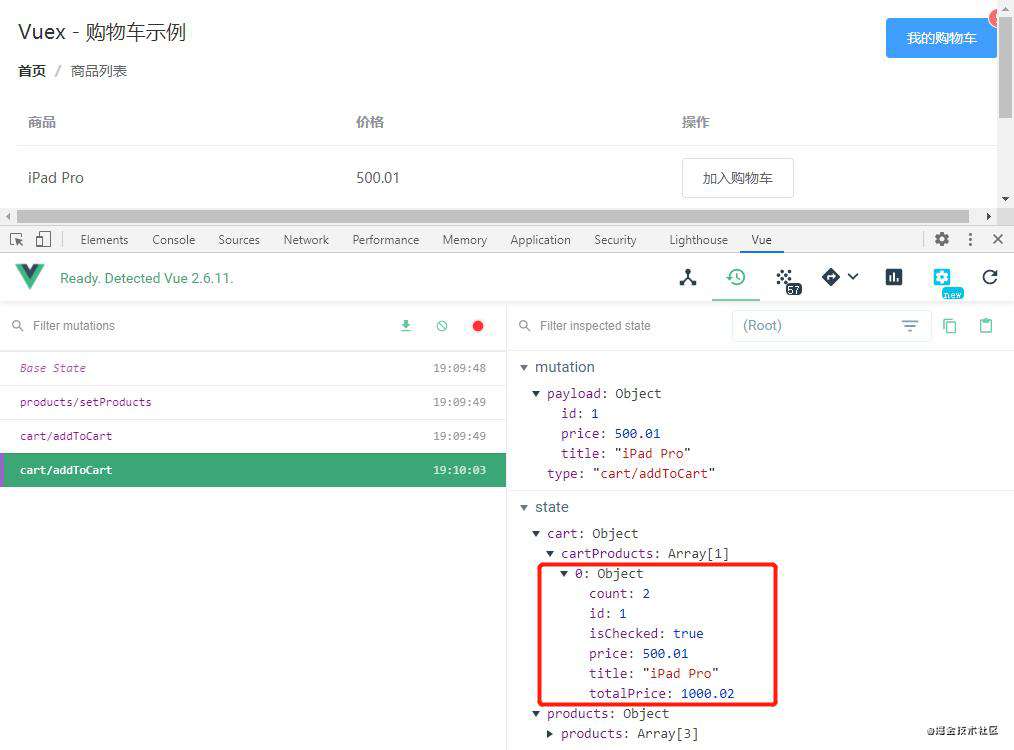Screen dimensions: 1014x750
Task: Click the isChecked: true state entry
Action: tap(646, 634)
